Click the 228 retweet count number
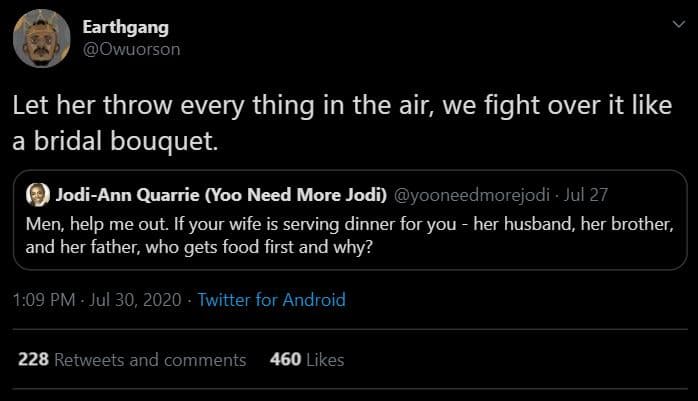 tap(33, 359)
